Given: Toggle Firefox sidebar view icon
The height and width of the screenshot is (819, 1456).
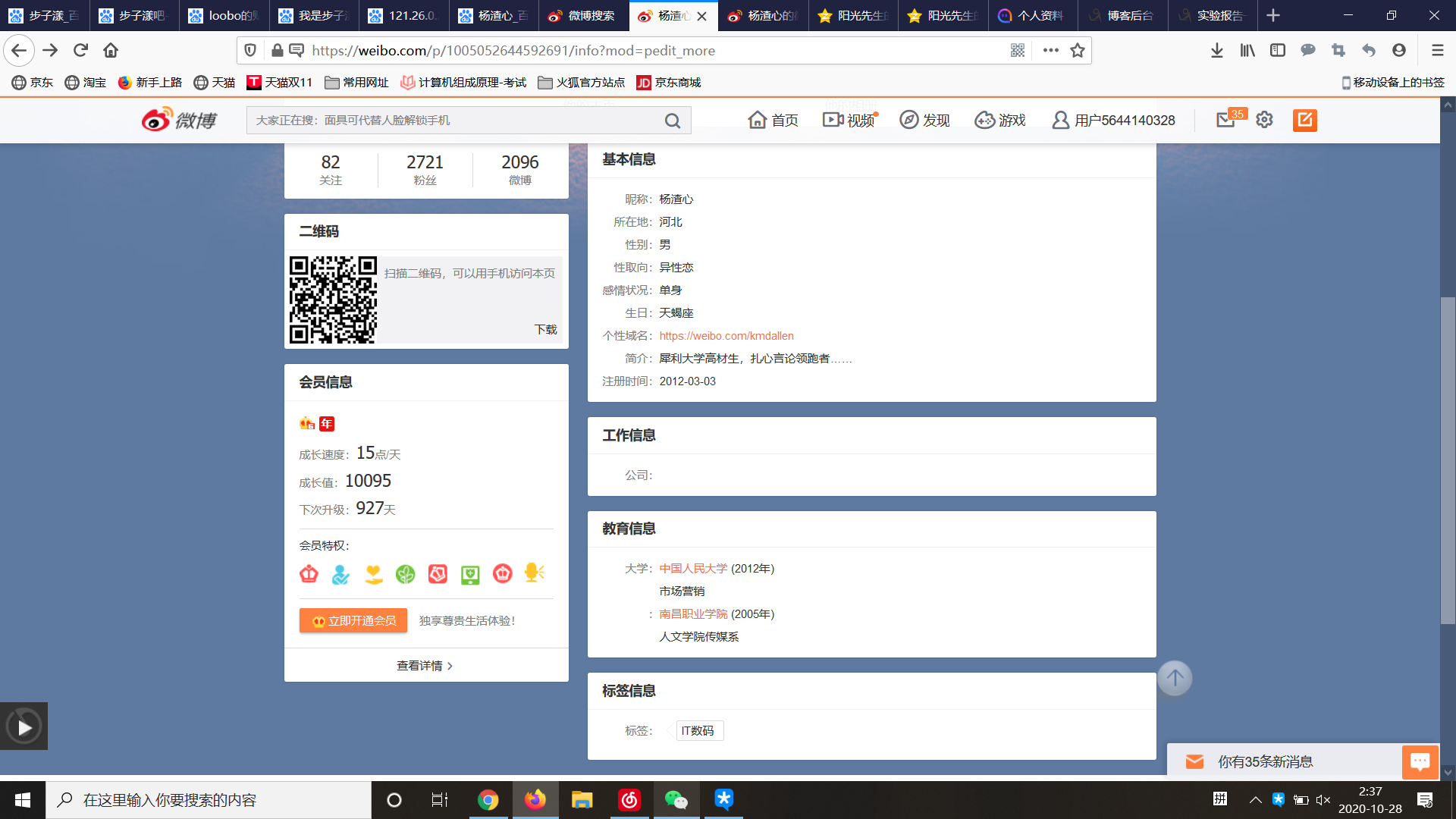Looking at the screenshot, I should click(1278, 50).
